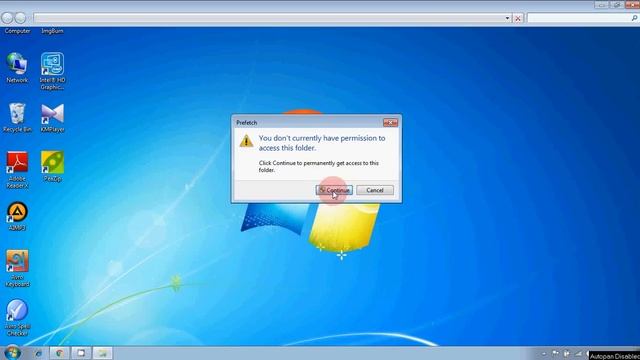Select the ImgBurn desktop icon label
Screen dimensions: 640x360
[52, 31]
